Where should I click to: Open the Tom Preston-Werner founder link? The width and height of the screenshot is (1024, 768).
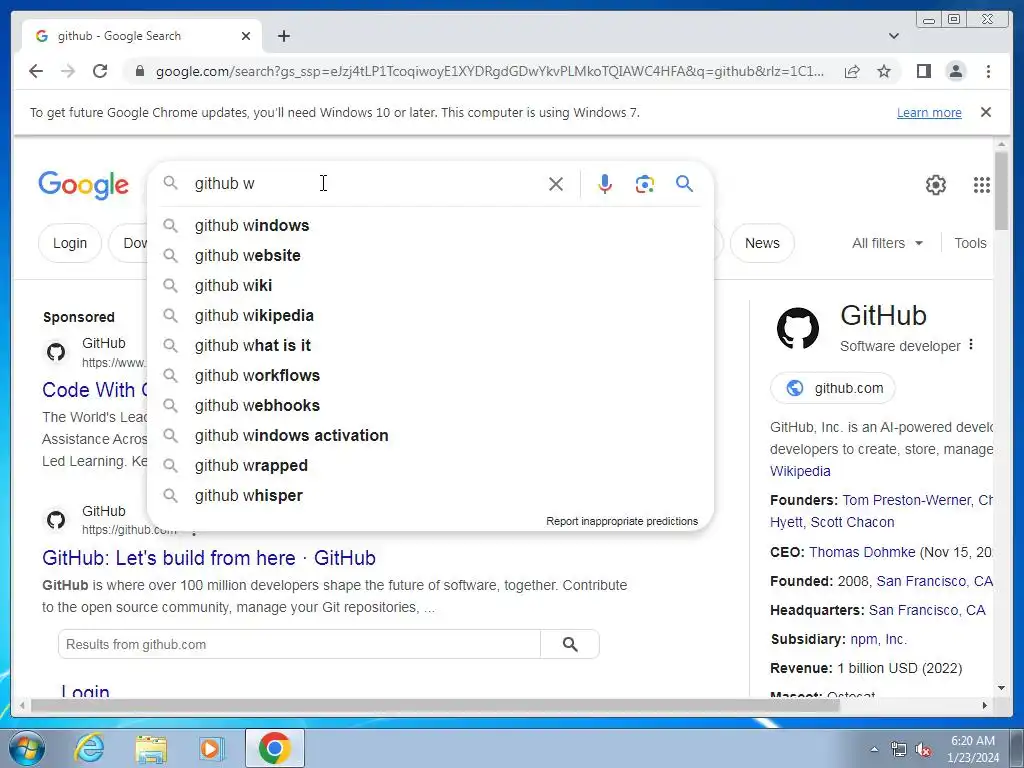[906, 500]
